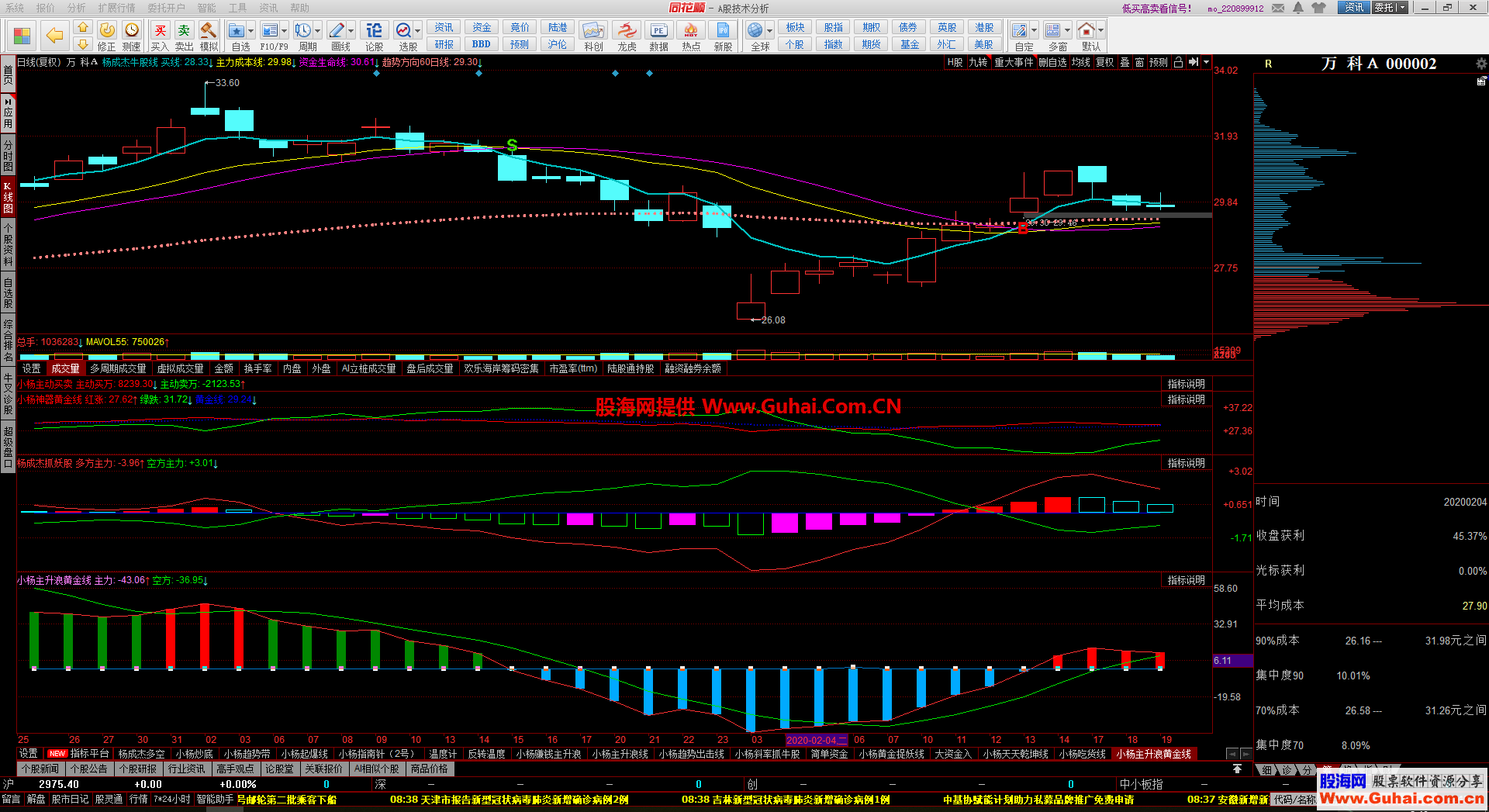The image size is (1489, 812).
Task: Click the 资讯 news button in toolbar
Action: 444,27
